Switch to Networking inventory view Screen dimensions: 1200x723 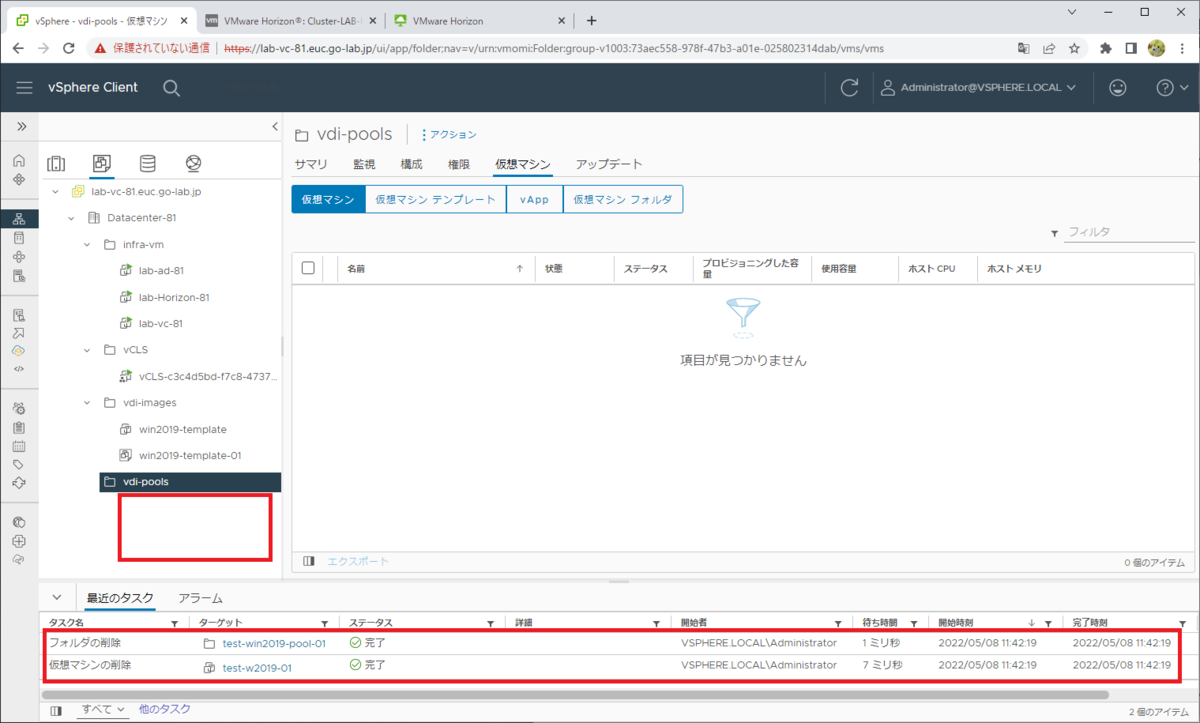tap(194, 164)
